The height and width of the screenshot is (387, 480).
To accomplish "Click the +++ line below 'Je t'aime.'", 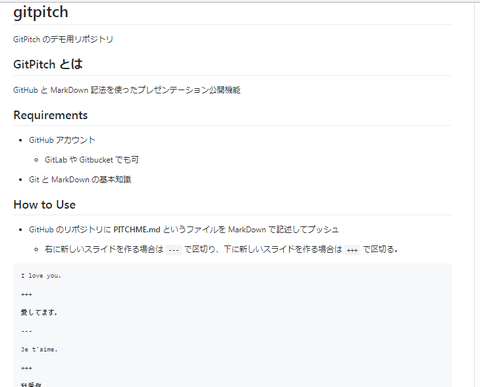I will tap(27, 368).
